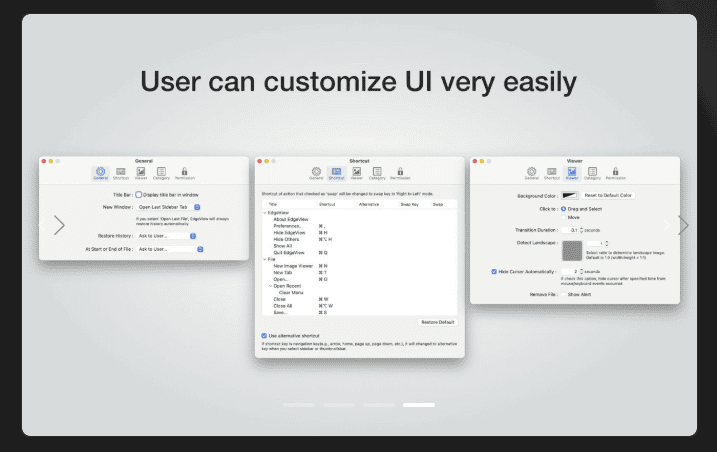
Task: Select Show All row
Action: (359, 246)
